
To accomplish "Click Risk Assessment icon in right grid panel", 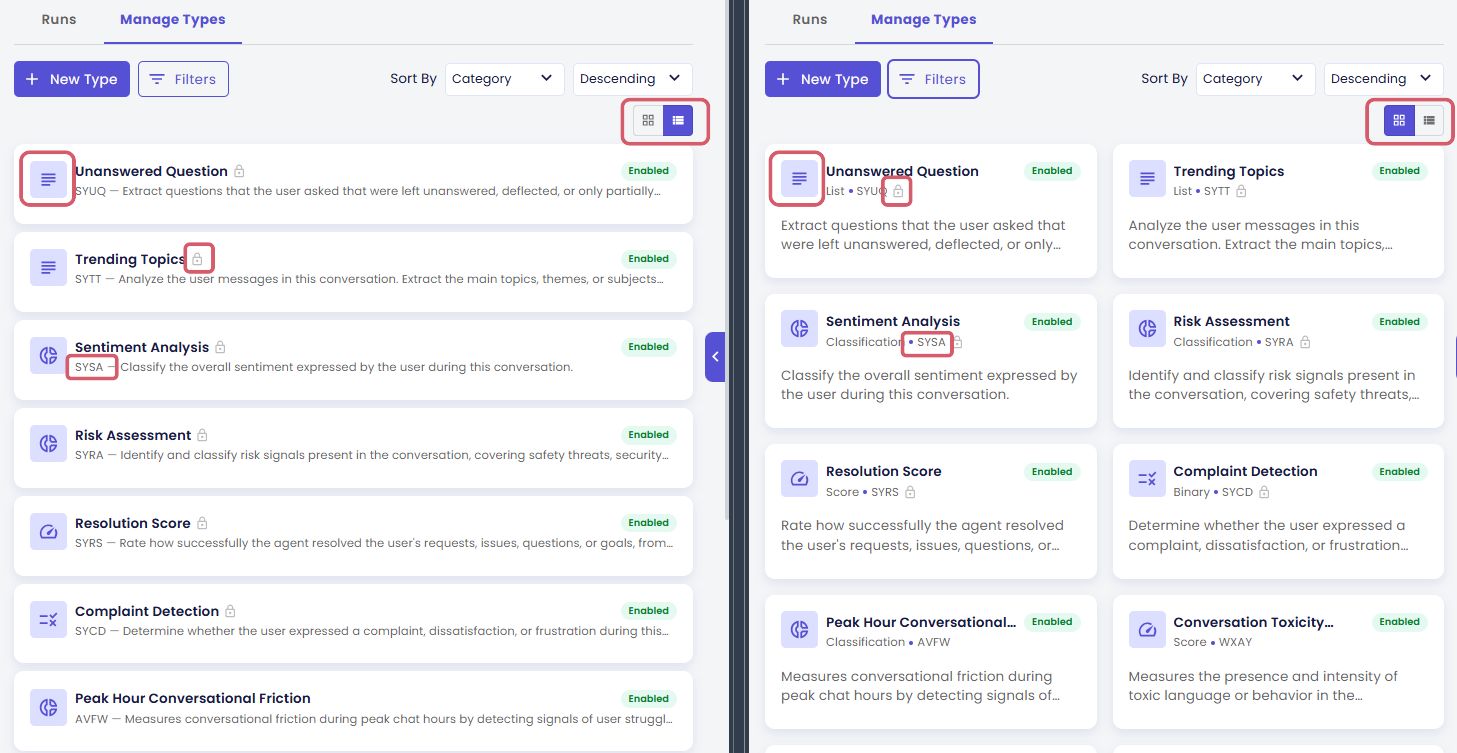I will click(x=1147, y=329).
